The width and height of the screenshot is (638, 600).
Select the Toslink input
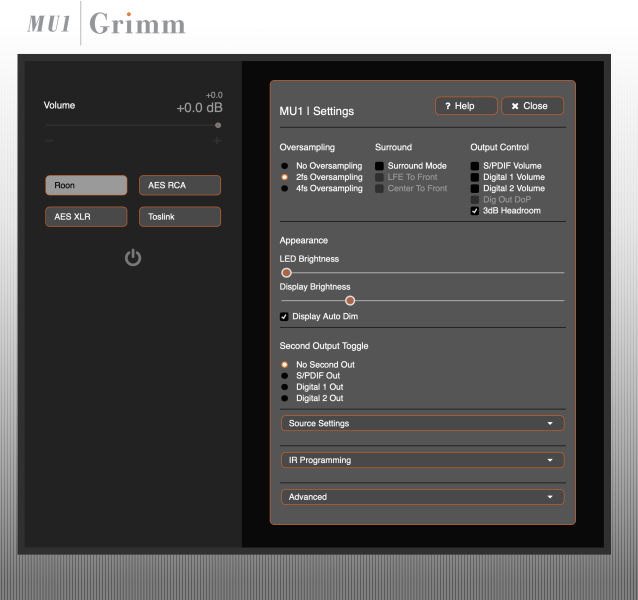[x=180, y=216]
